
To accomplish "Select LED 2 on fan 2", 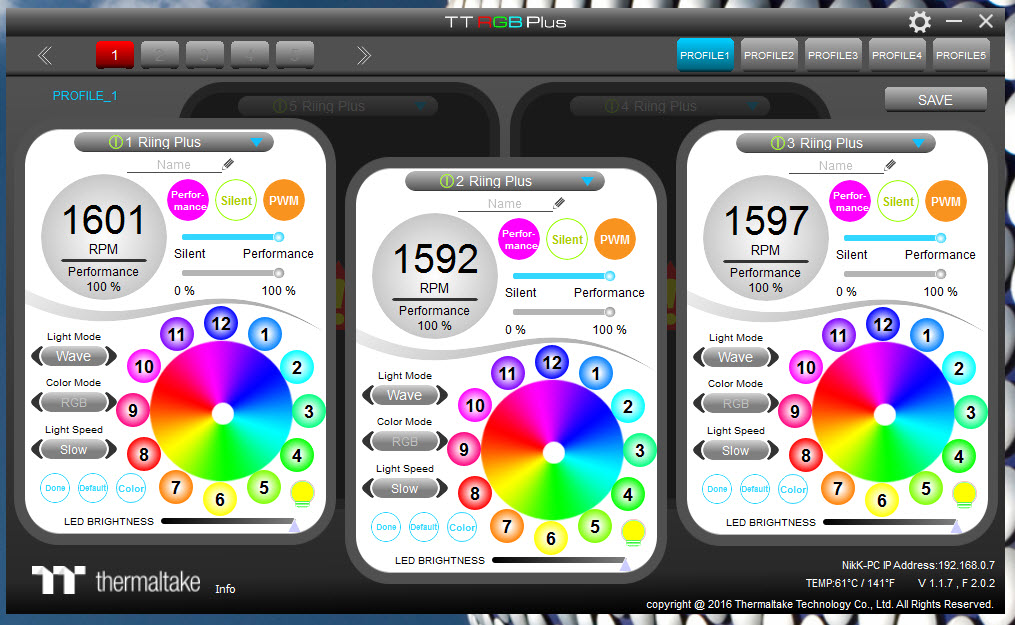I will pos(628,406).
